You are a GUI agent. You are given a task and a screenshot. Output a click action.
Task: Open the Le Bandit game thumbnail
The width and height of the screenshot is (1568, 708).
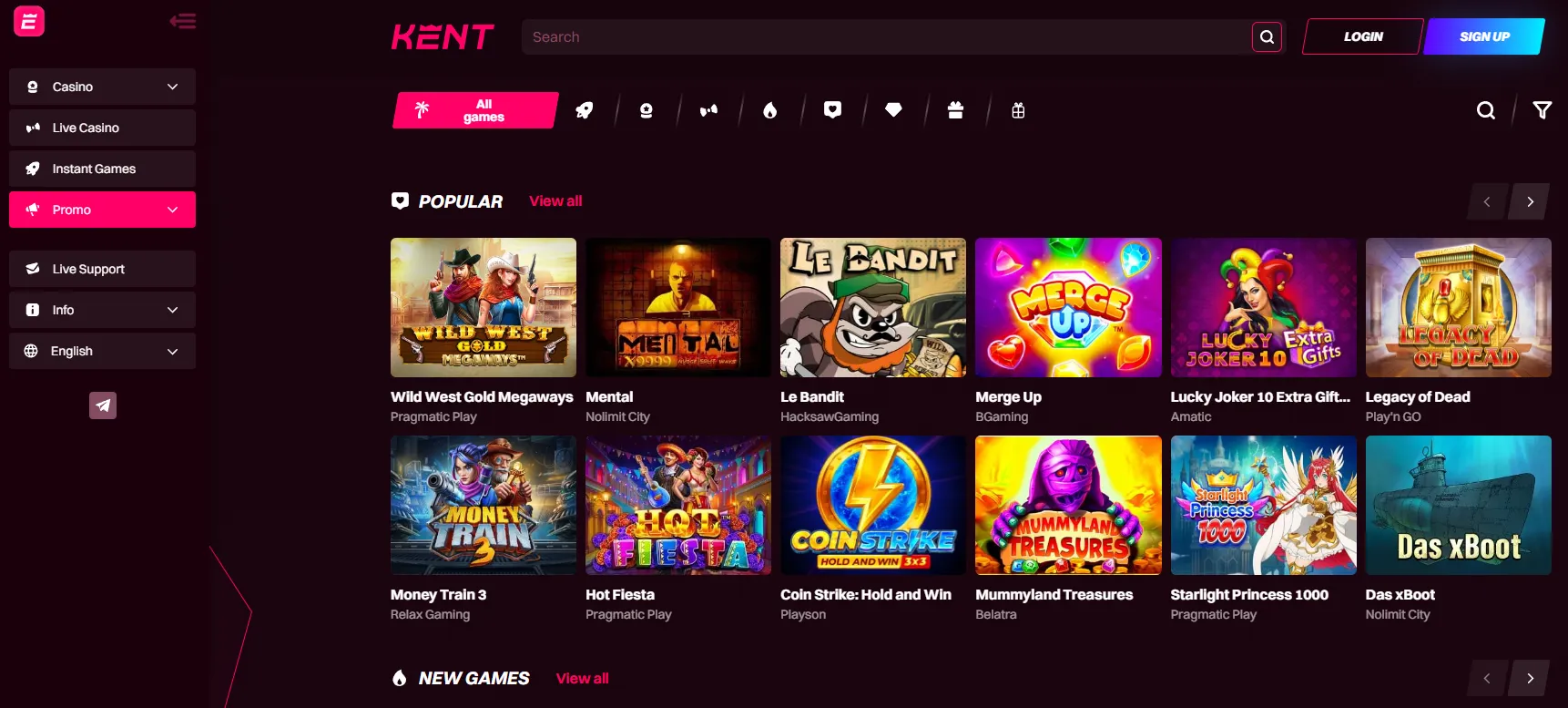873,307
